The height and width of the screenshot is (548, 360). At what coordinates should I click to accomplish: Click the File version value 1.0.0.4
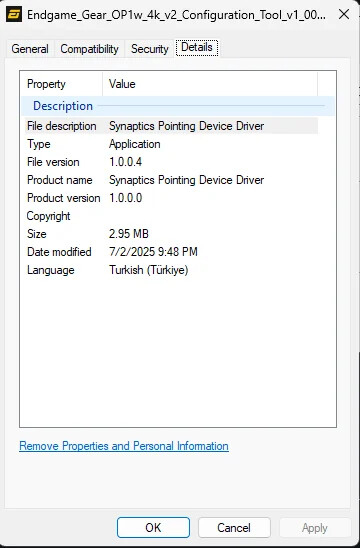click(x=125, y=162)
